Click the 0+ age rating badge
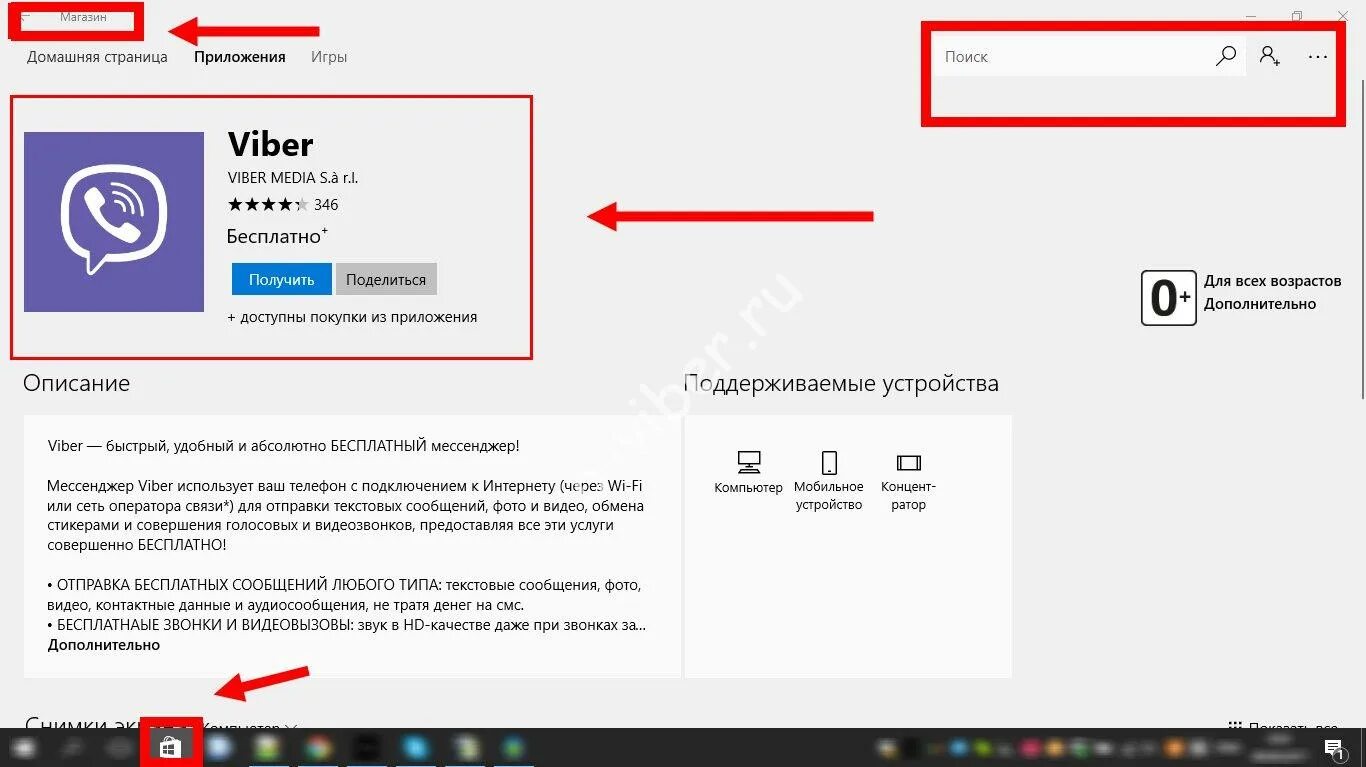 1168,297
